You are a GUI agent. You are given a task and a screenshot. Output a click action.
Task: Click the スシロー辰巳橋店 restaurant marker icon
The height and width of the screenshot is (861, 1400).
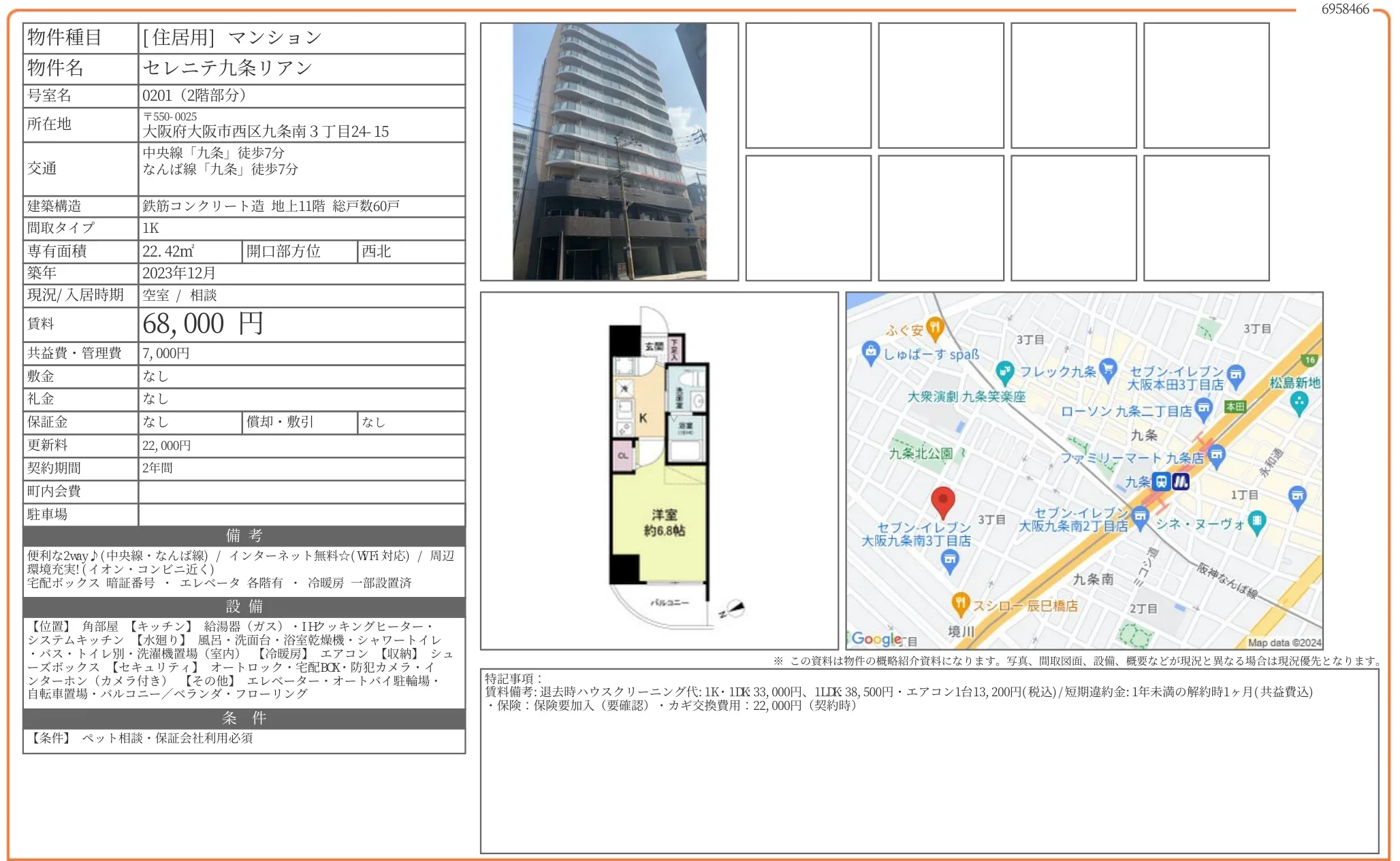tap(959, 603)
